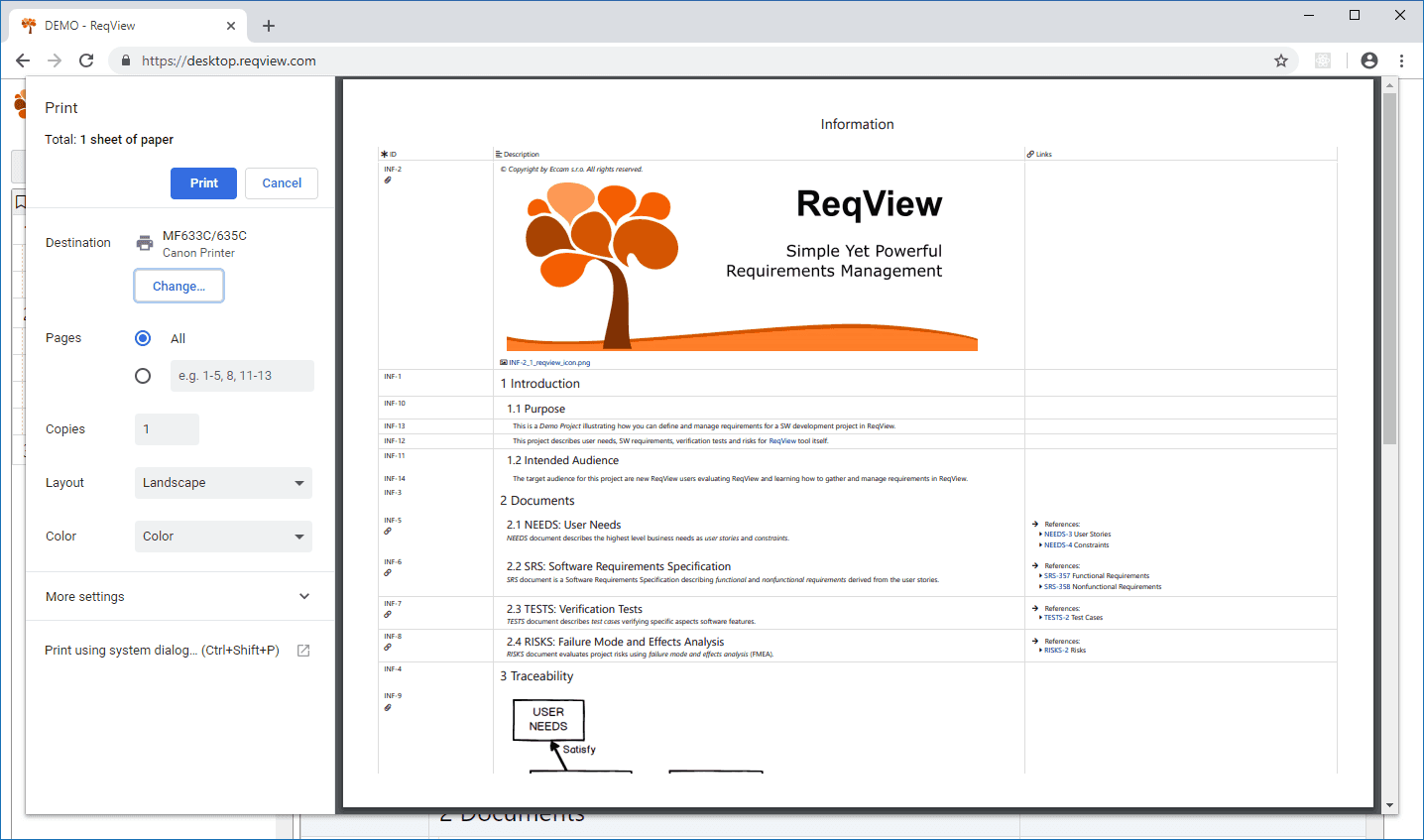Click the attachment icon under INF-8
Viewport: 1424px width, 840px height.
tap(388, 647)
